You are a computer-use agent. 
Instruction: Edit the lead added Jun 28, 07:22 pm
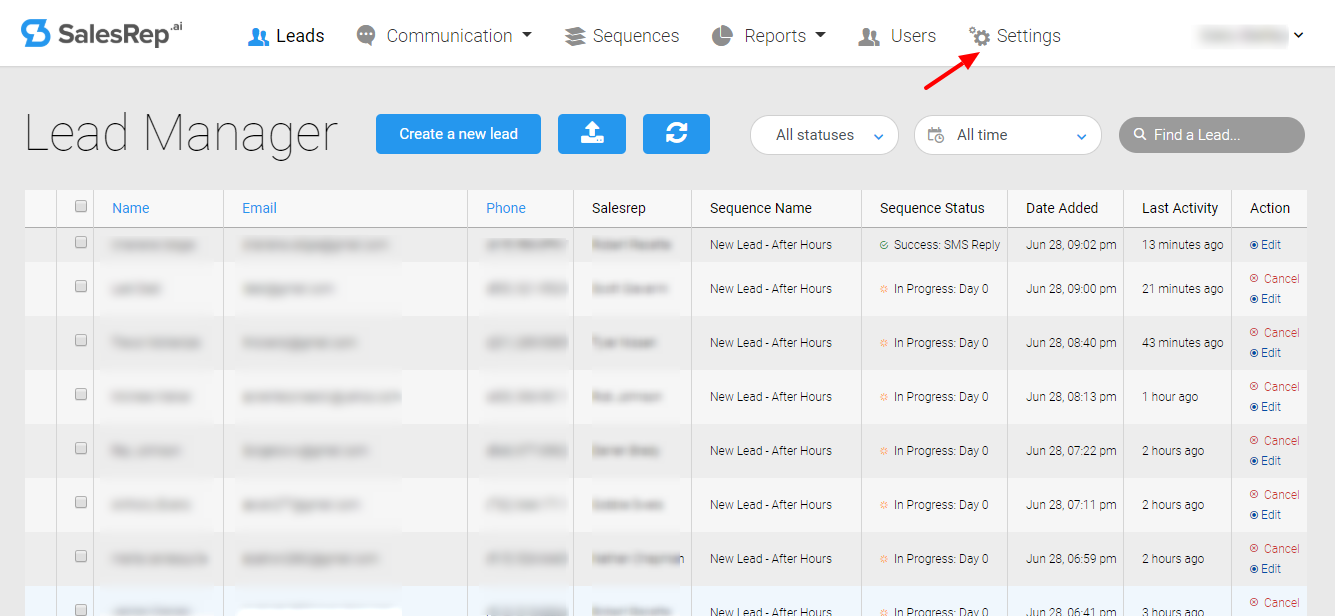click(1265, 461)
